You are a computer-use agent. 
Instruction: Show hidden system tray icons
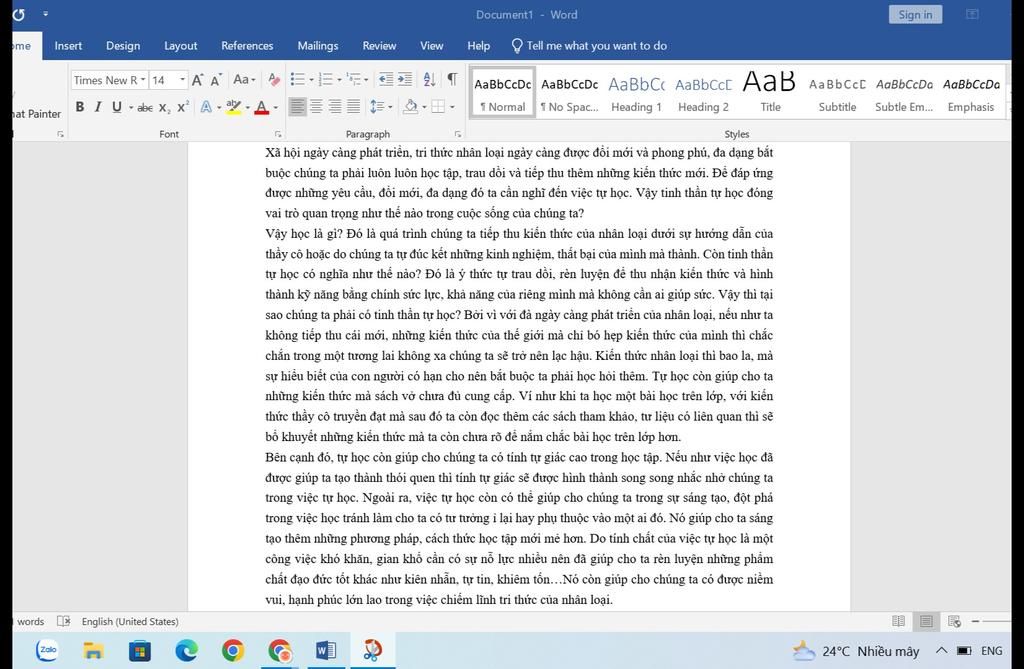[x=941, y=650]
